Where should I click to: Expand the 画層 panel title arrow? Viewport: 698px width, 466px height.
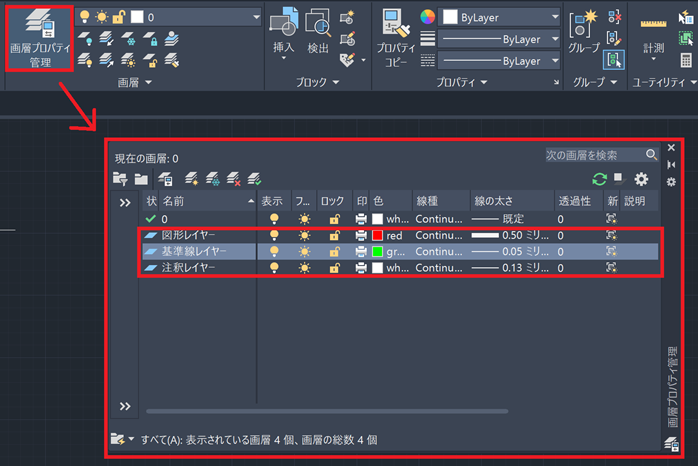click(x=149, y=82)
